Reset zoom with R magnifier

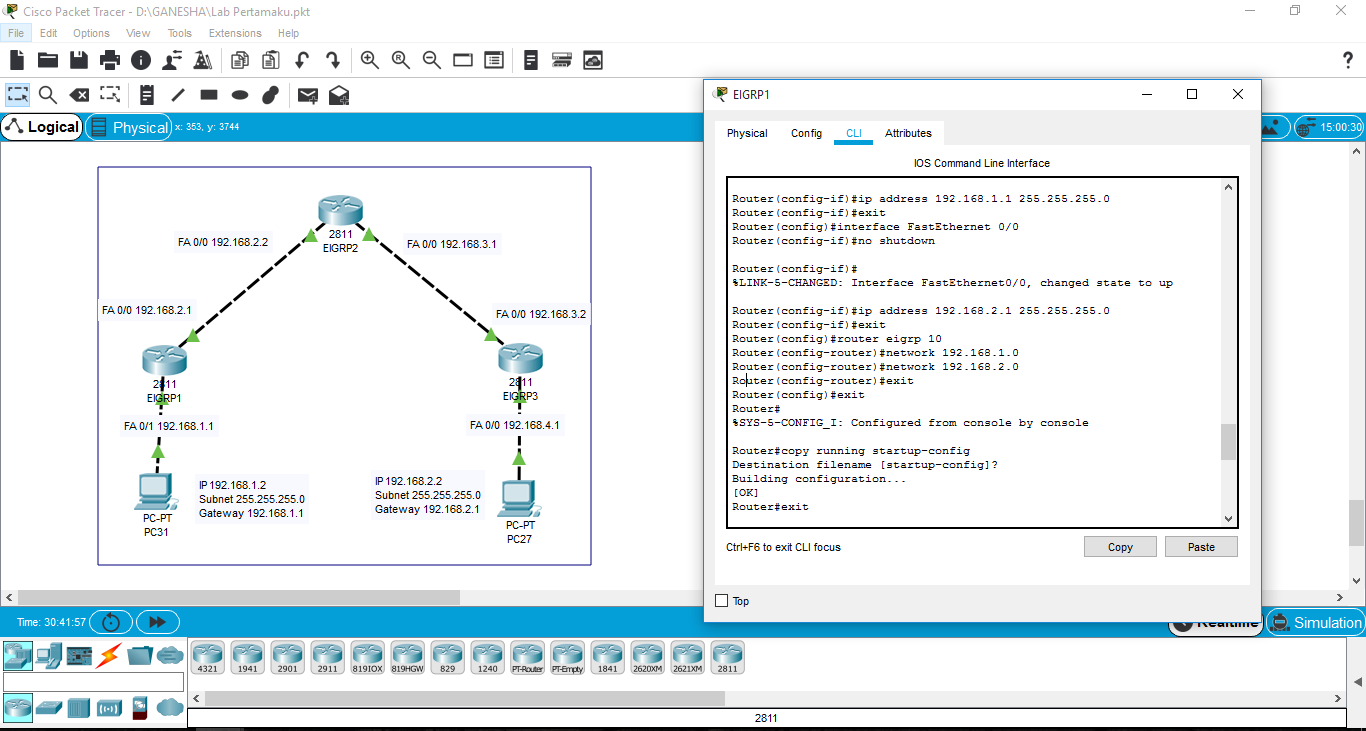click(401, 60)
